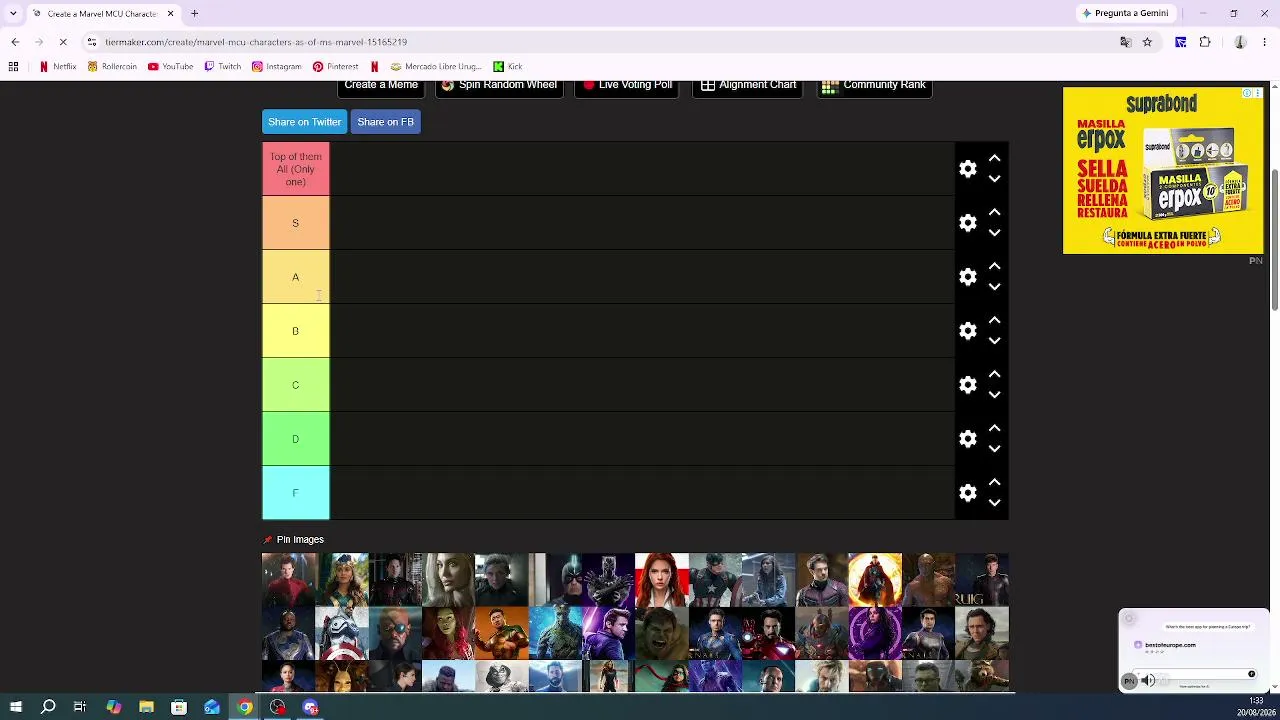Open File Explorer from the taskbar
The image size is (1280, 720).
pyautogui.click(x=146, y=707)
